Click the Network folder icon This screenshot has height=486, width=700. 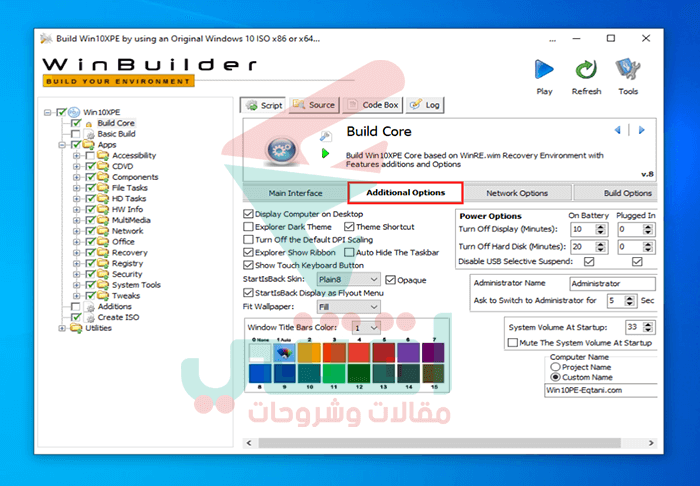click(103, 231)
